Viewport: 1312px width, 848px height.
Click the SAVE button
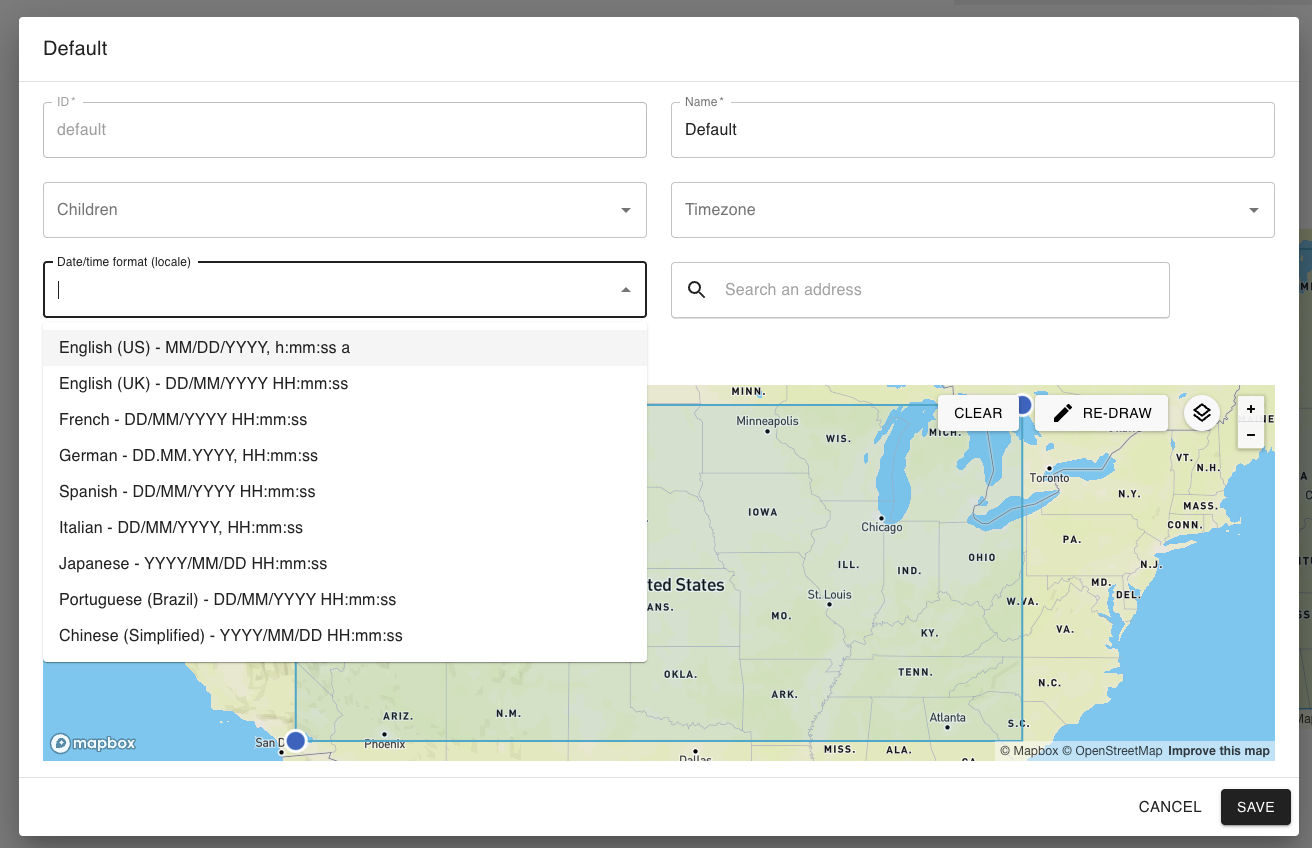[x=1255, y=807]
